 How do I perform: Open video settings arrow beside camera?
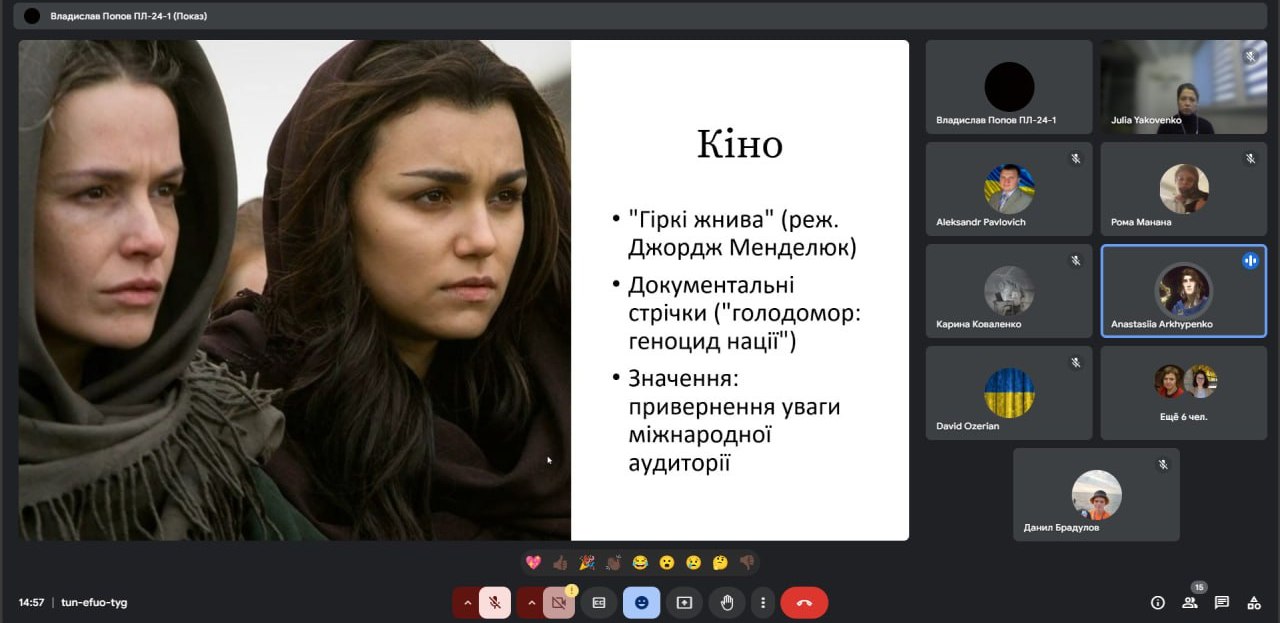point(530,603)
